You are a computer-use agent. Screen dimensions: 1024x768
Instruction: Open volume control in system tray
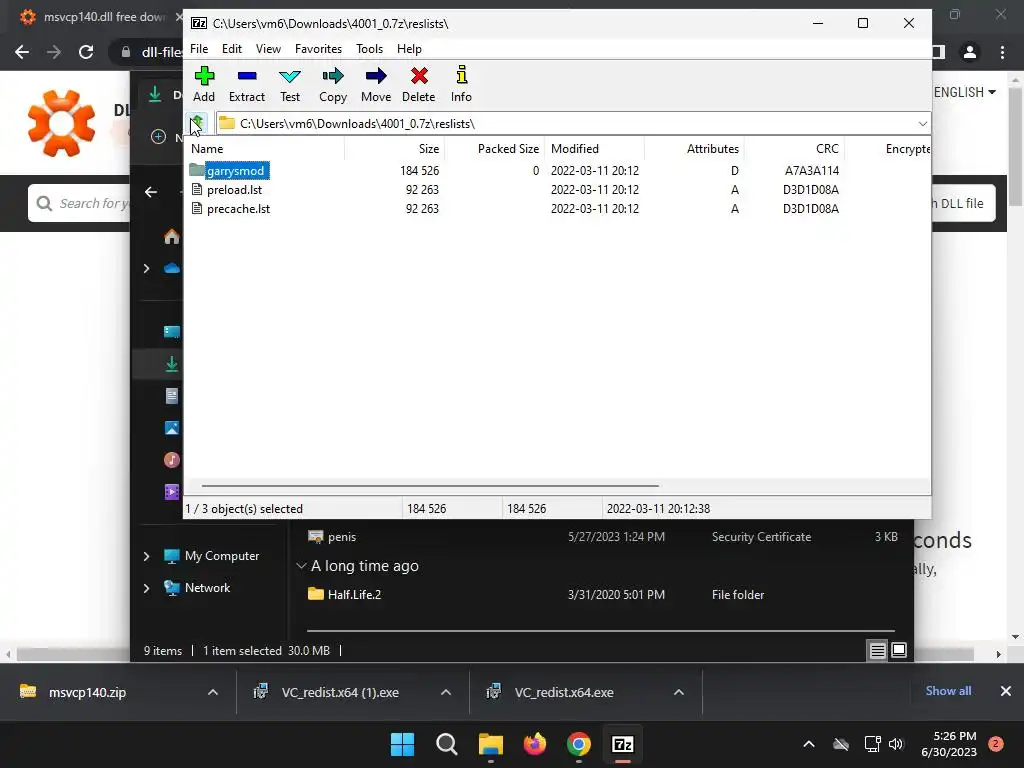point(896,744)
